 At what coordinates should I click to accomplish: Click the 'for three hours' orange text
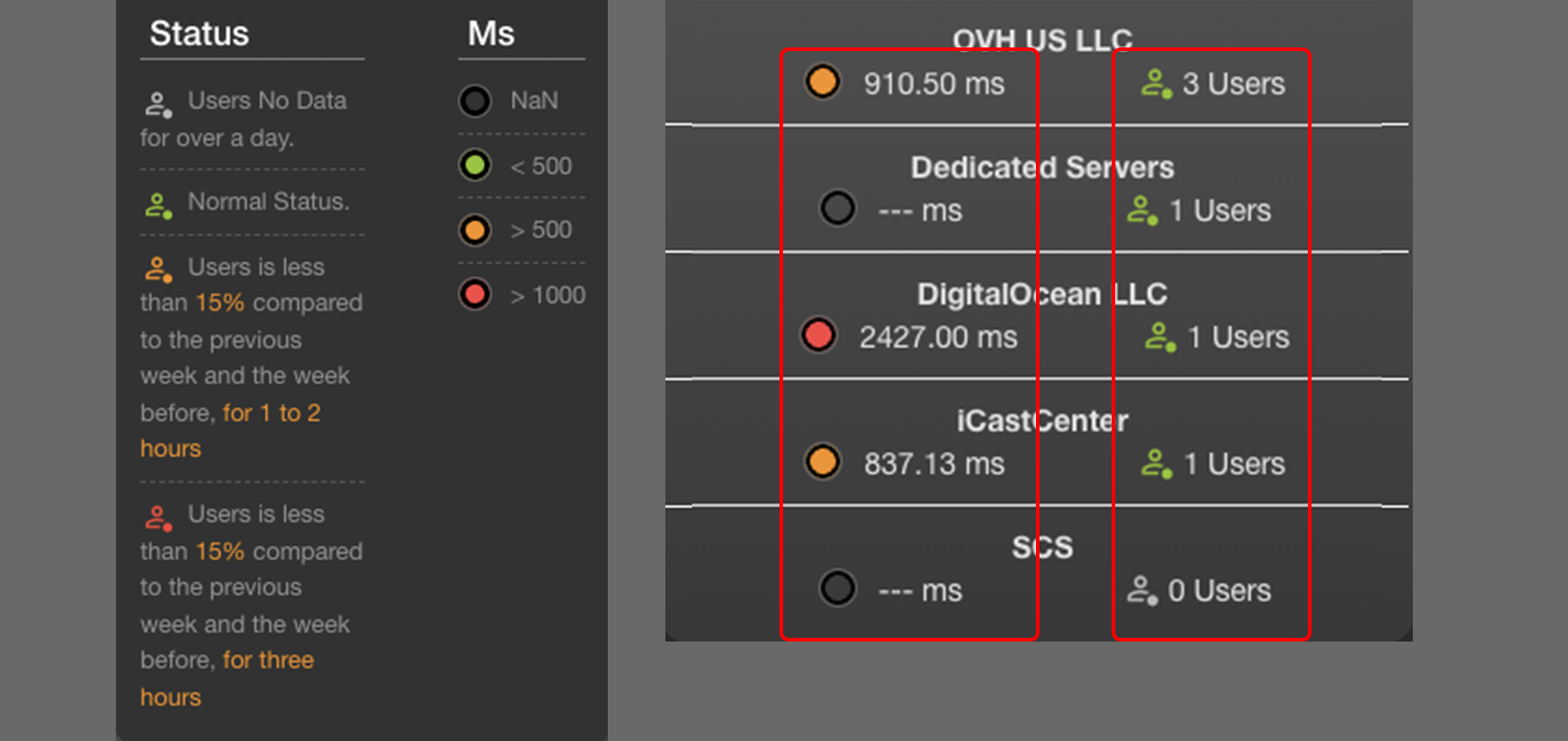tap(227, 678)
